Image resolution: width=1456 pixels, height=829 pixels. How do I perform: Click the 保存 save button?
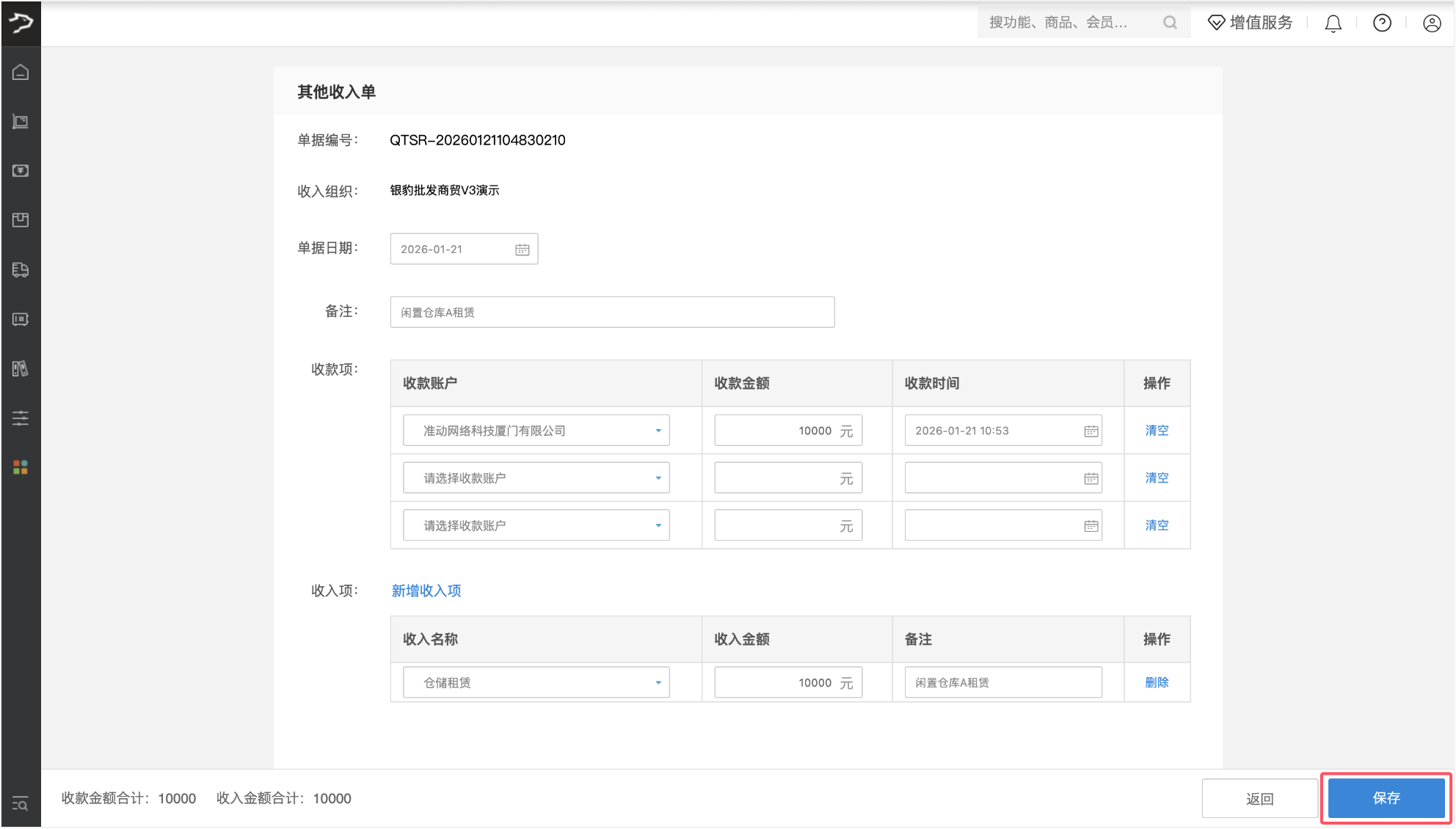(1386, 798)
